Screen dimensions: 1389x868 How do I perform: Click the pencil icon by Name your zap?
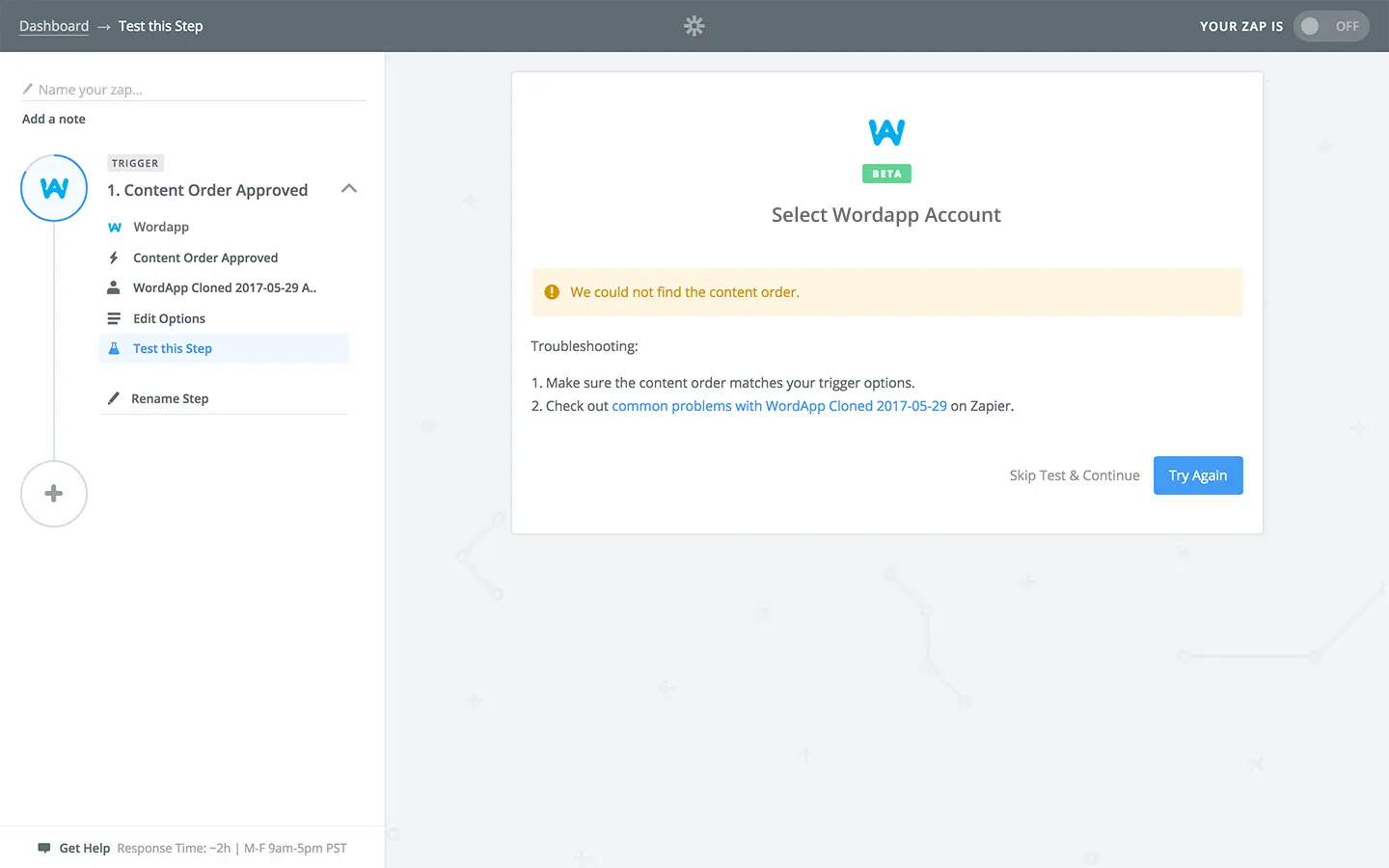click(x=28, y=89)
